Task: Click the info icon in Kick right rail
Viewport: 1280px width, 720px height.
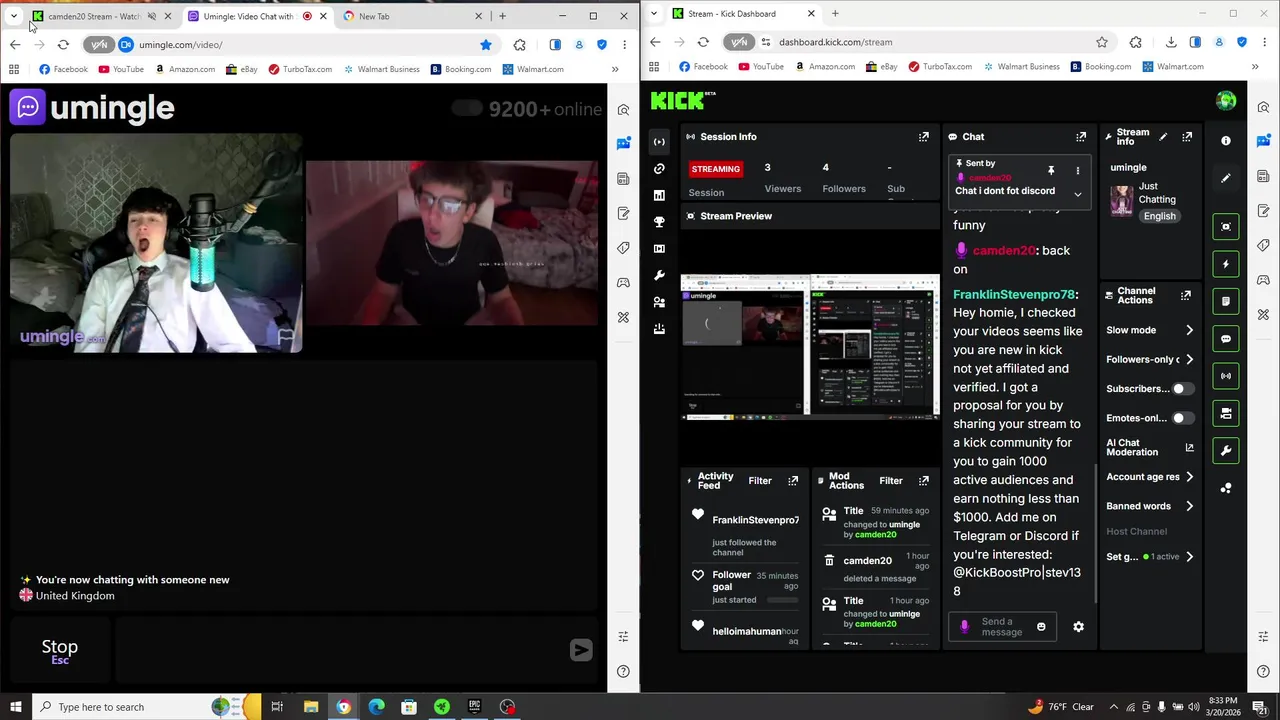Action: [1226, 141]
